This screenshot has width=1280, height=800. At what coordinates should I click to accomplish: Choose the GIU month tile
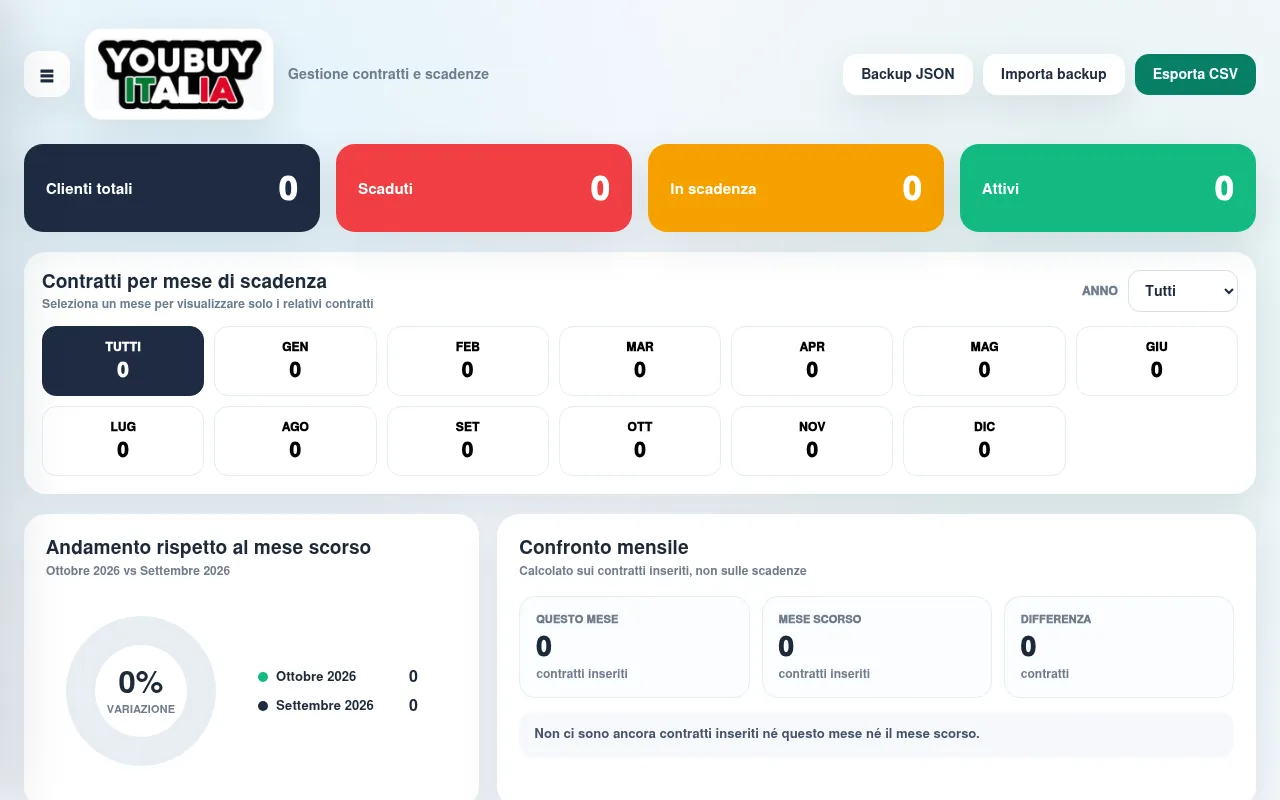(x=1157, y=361)
